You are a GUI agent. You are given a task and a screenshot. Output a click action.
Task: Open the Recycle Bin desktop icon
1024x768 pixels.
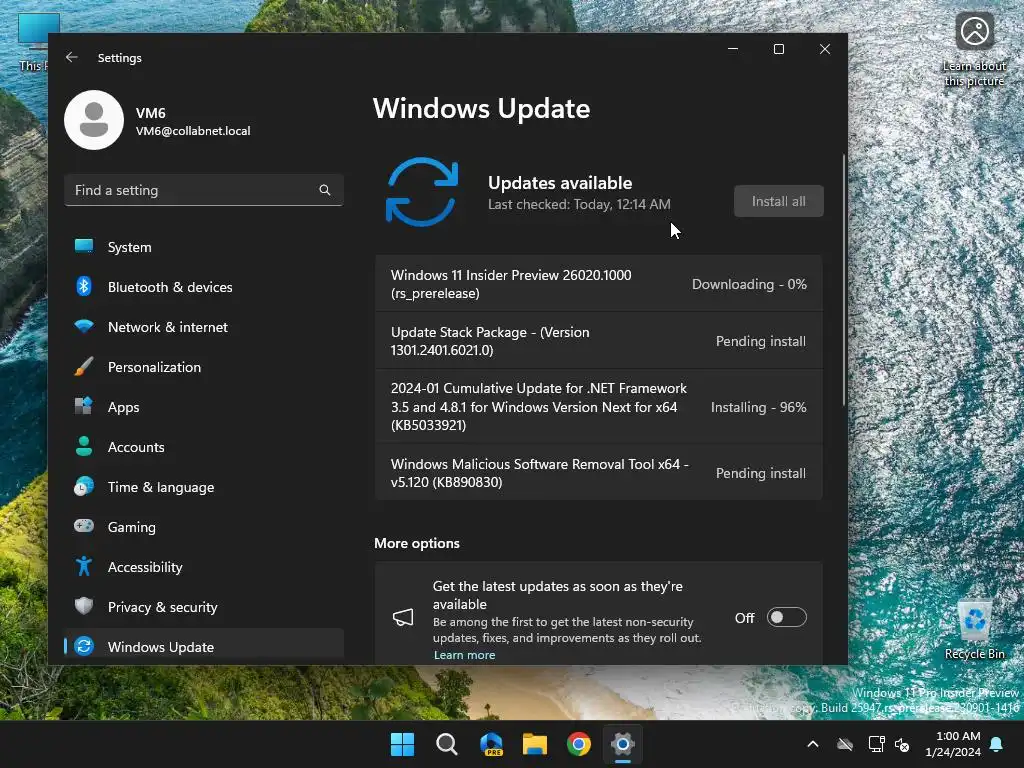[x=974, y=628]
